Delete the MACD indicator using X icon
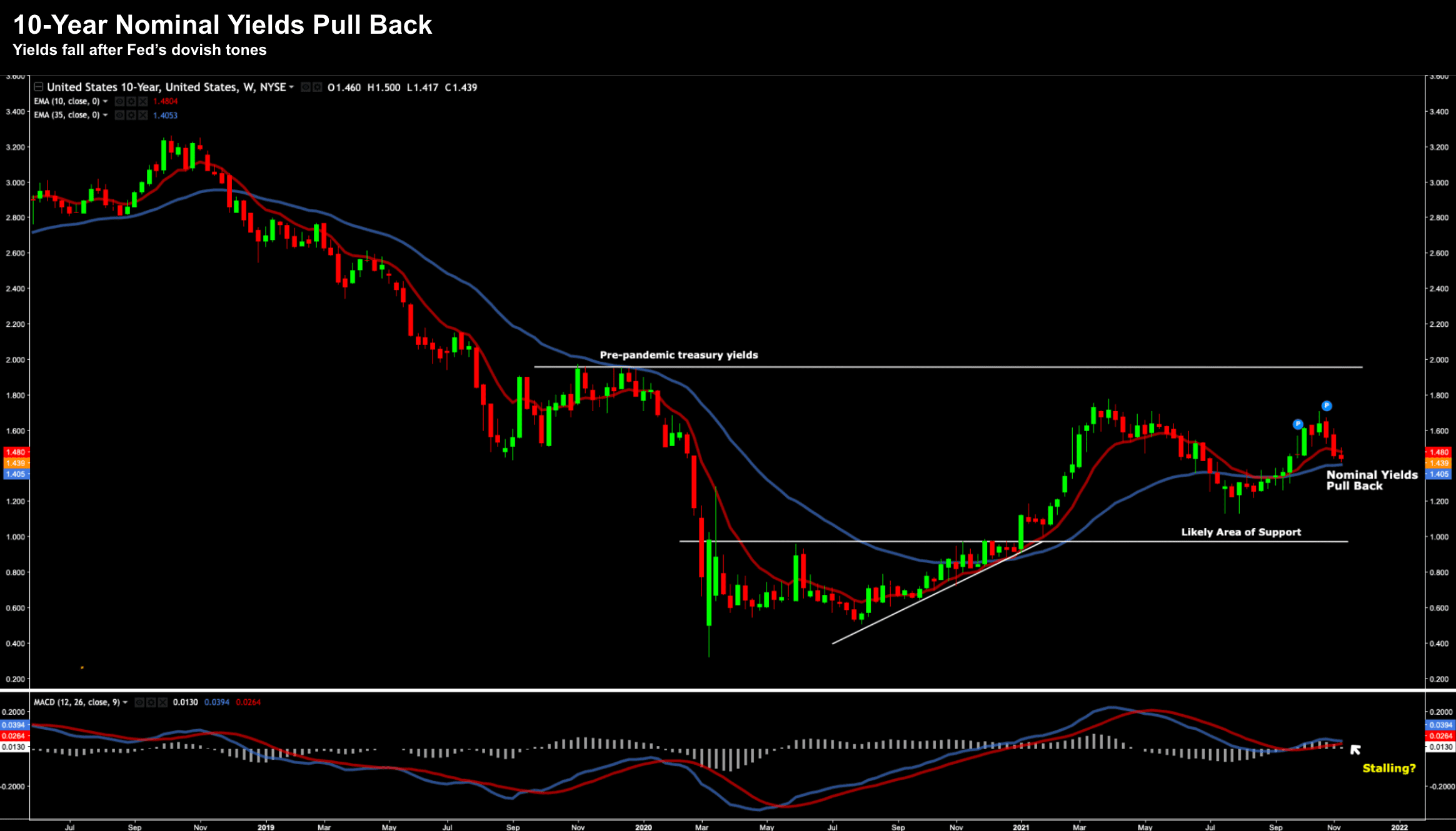1456x831 pixels. tap(163, 702)
